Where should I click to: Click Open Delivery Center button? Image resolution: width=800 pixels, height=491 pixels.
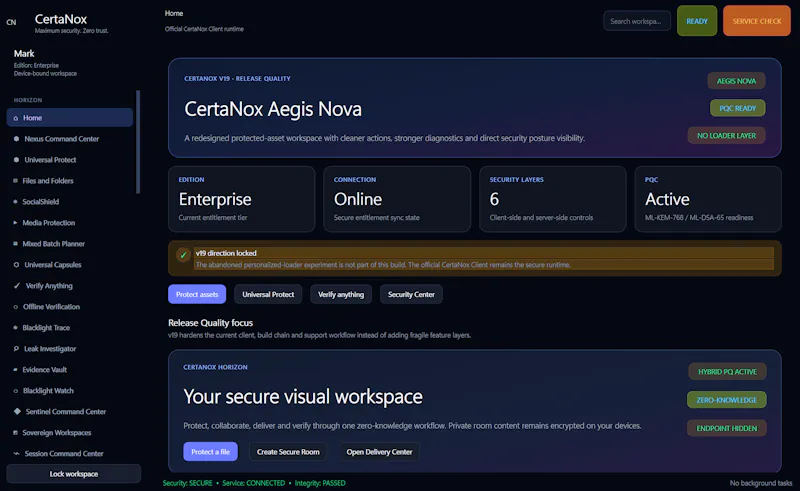pos(379,452)
